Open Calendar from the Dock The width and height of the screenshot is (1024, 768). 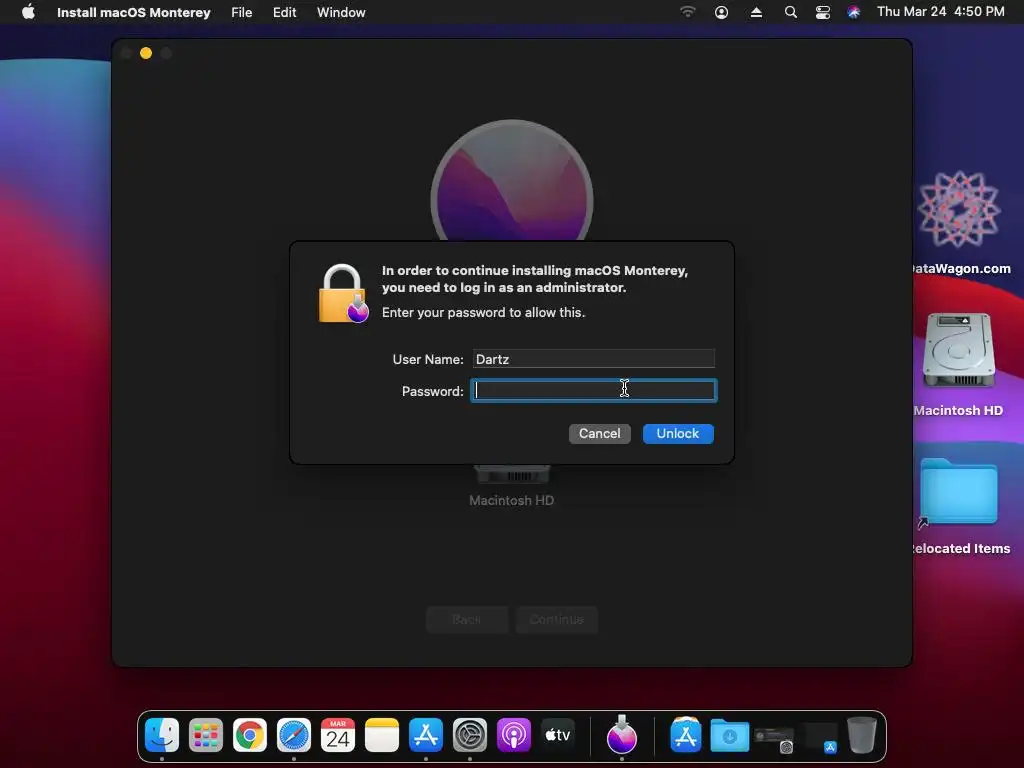338,735
